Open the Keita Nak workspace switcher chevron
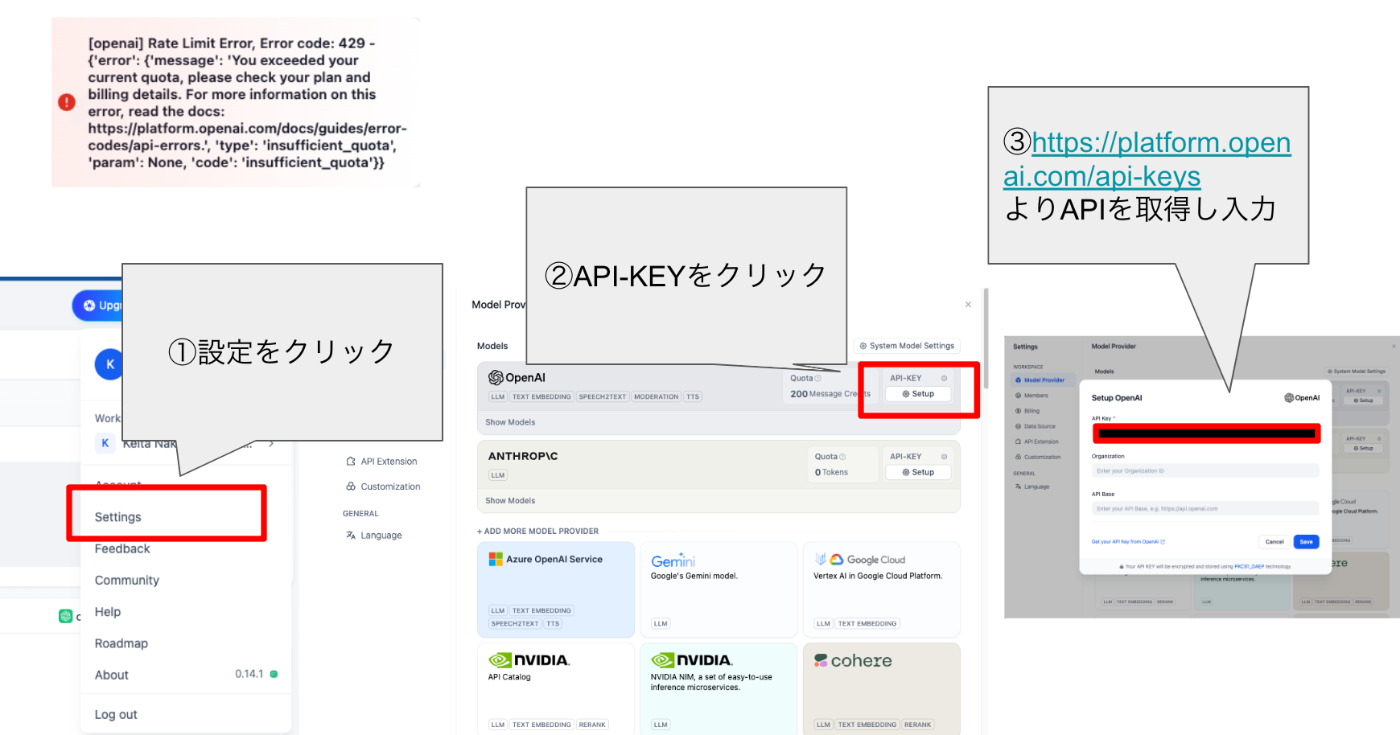 271,443
